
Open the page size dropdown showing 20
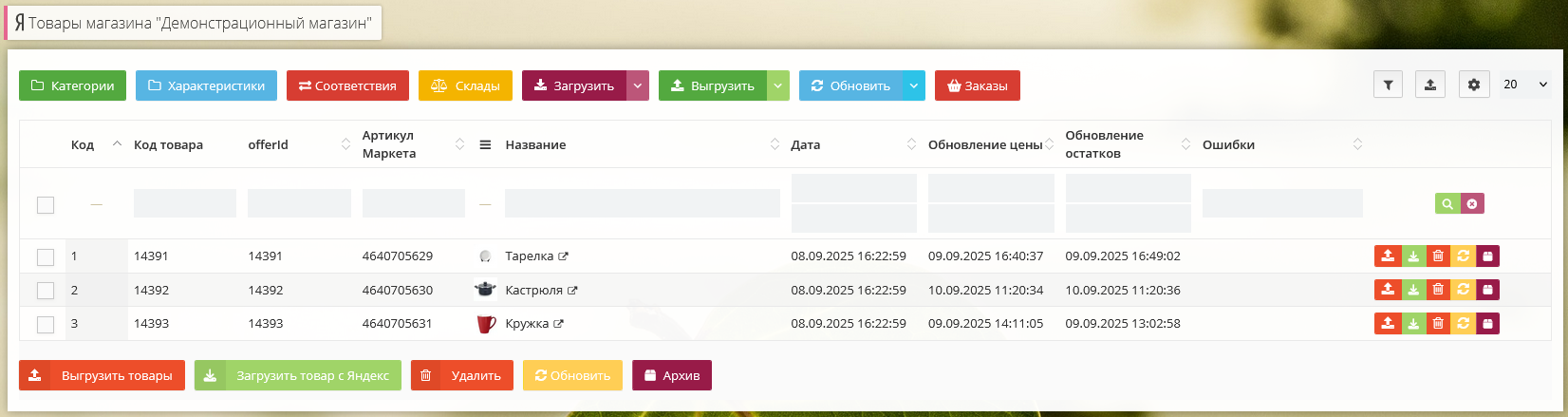(1525, 85)
